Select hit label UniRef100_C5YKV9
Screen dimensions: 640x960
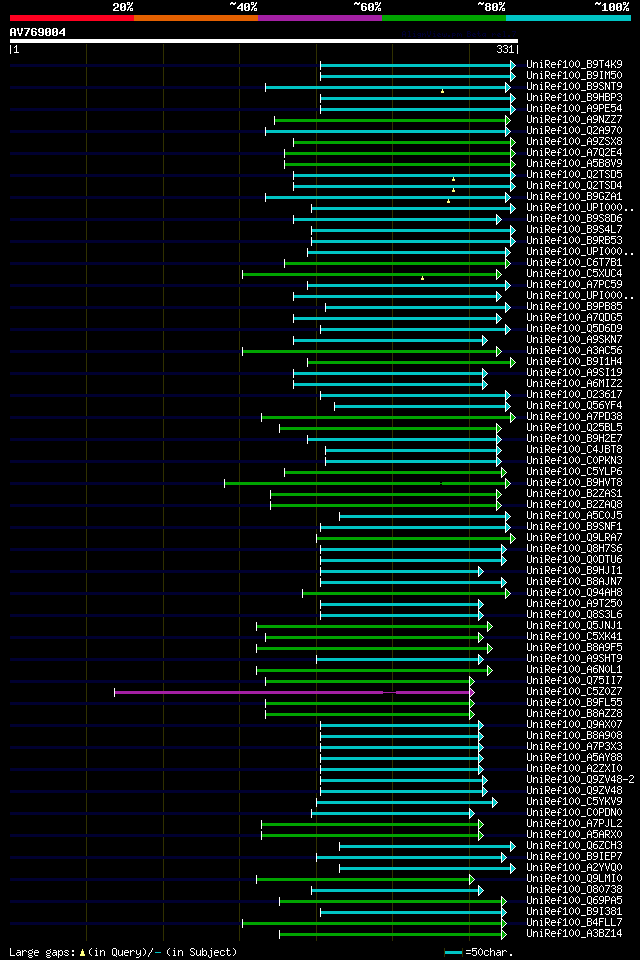(x=574, y=803)
